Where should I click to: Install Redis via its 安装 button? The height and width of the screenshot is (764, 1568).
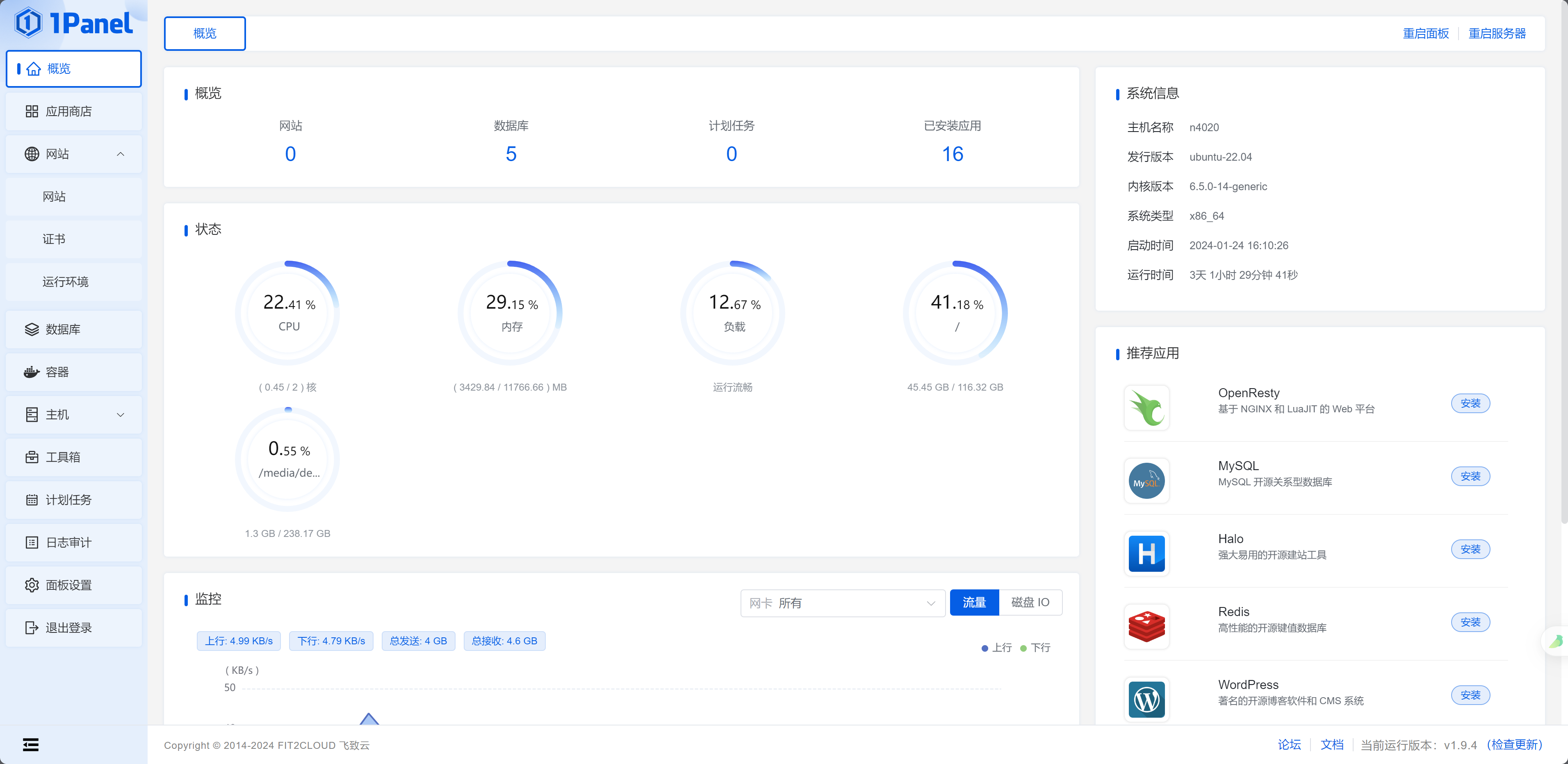pos(1470,622)
